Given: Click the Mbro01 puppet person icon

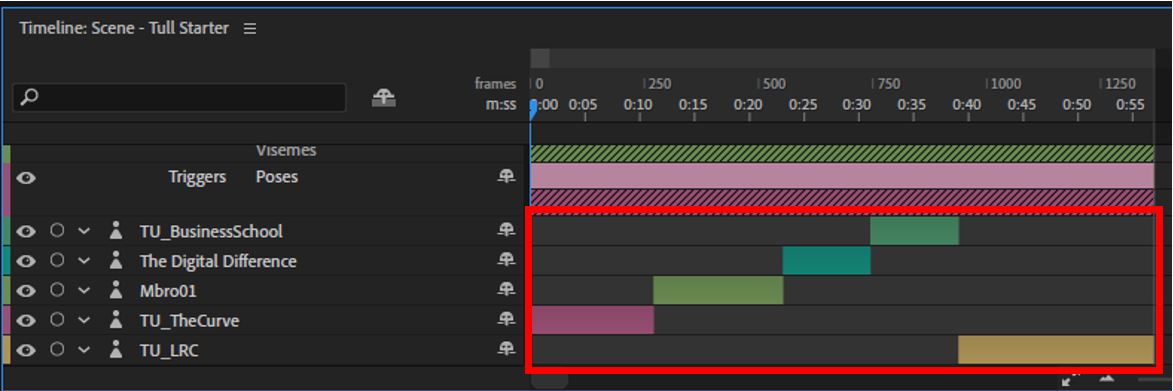Looking at the screenshot, I should coord(115,290).
